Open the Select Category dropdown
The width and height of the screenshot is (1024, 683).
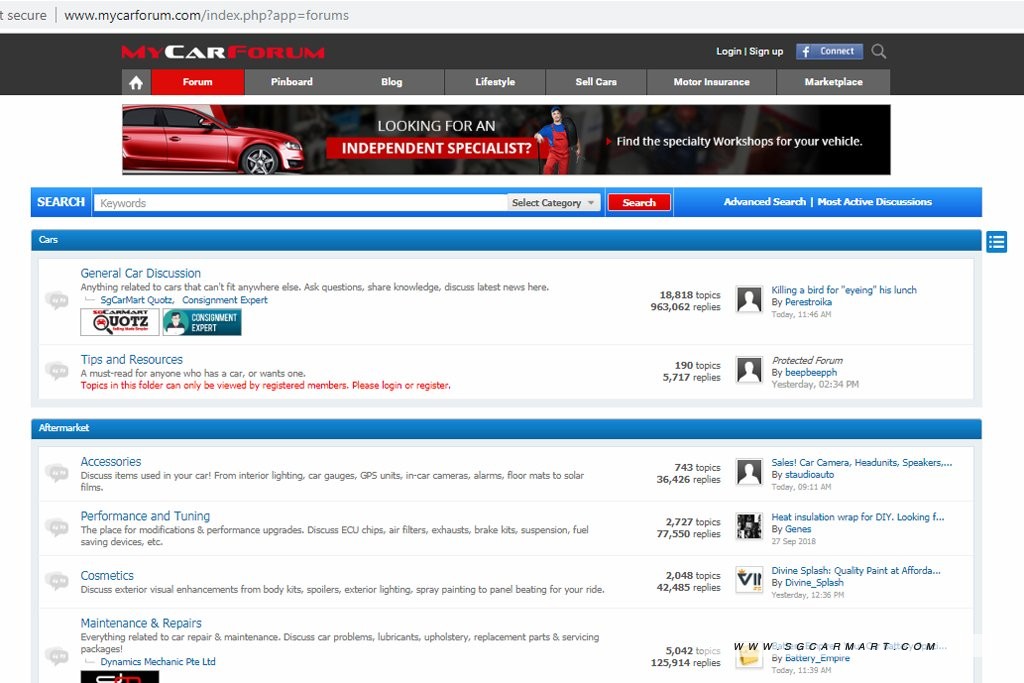pos(552,203)
